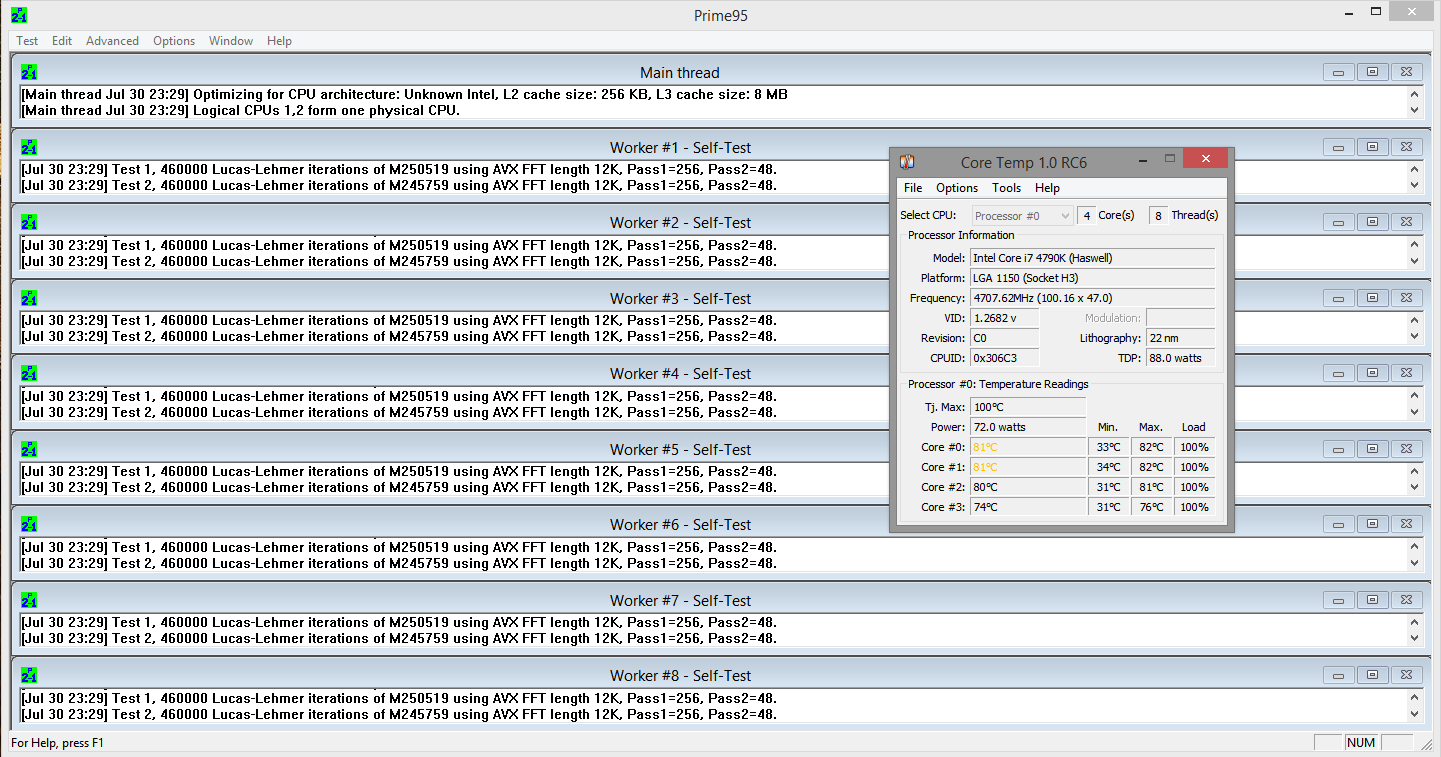Screen dimensions: 1441x757
Task: Open Prime95 Help menu
Action: [279, 41]
